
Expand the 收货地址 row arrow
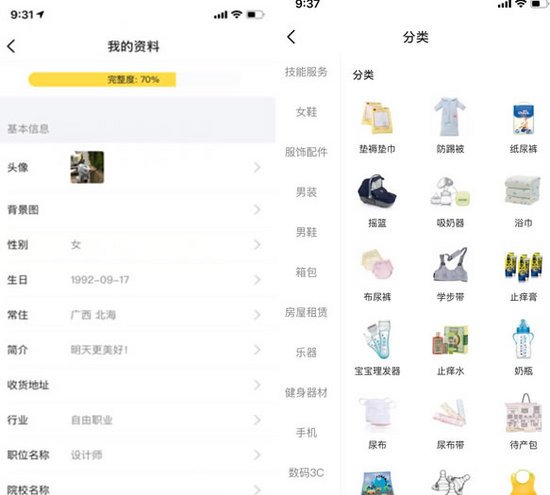pyautogui.click(x=257, y=385)
